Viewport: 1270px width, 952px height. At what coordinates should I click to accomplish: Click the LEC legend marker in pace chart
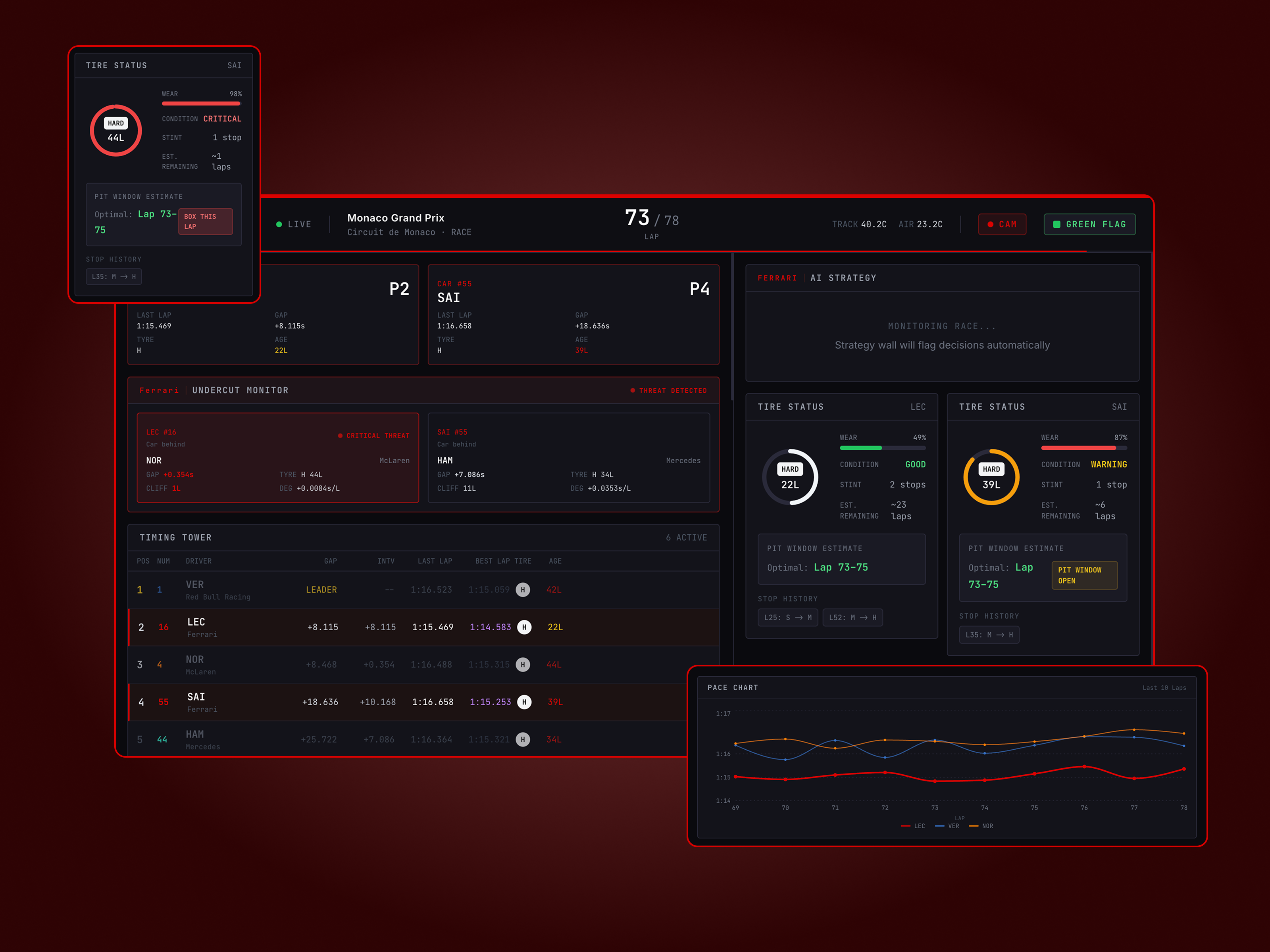[x=905, y=826]
